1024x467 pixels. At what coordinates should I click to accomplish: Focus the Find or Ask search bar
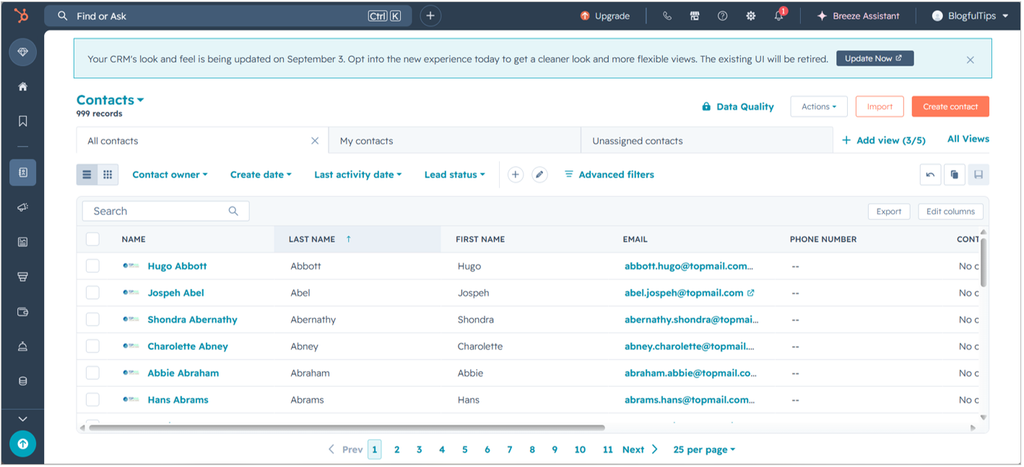pyautogui.click(x=228, y=16)
